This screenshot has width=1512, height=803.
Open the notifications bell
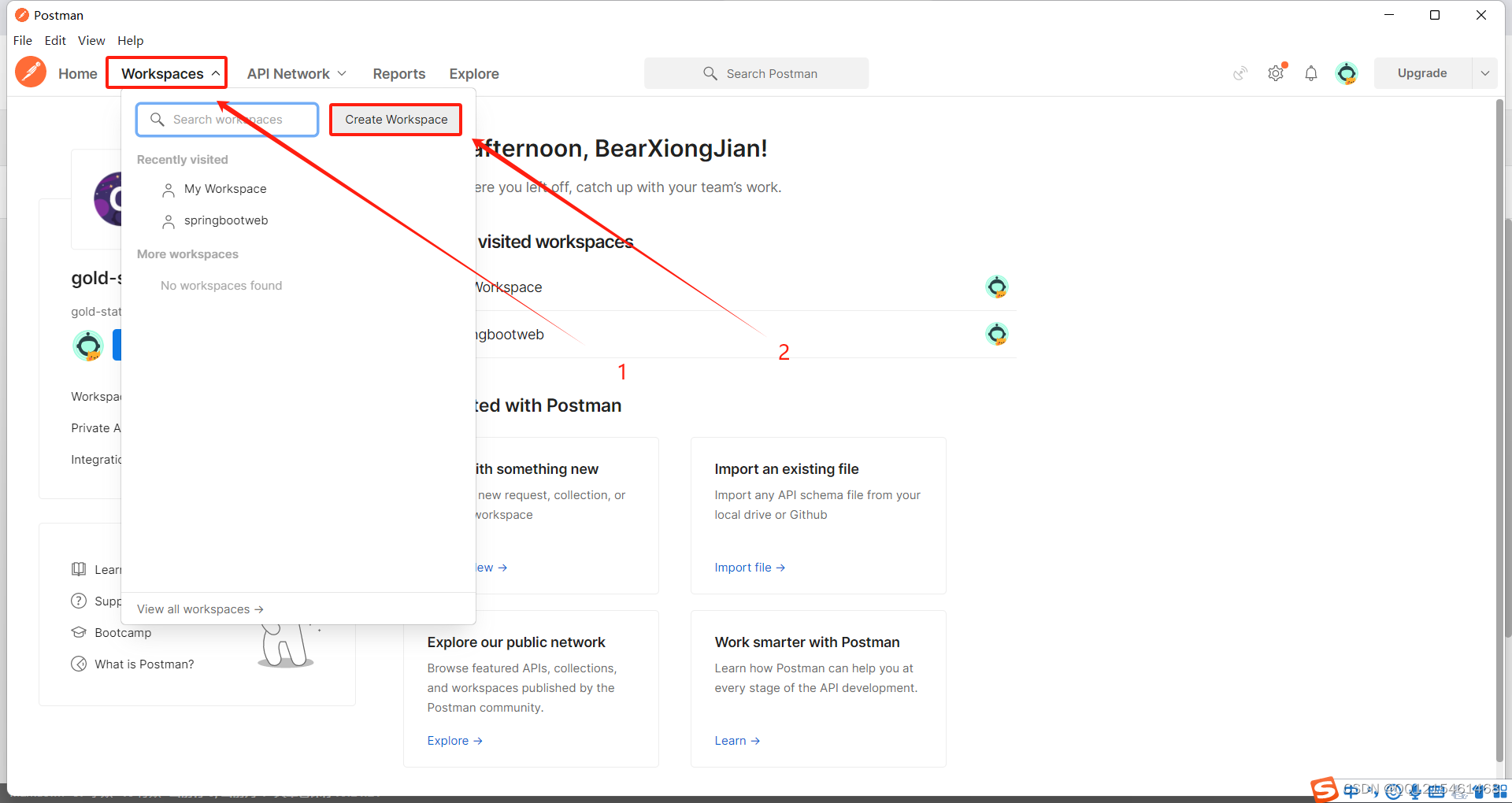(1311, 73)
